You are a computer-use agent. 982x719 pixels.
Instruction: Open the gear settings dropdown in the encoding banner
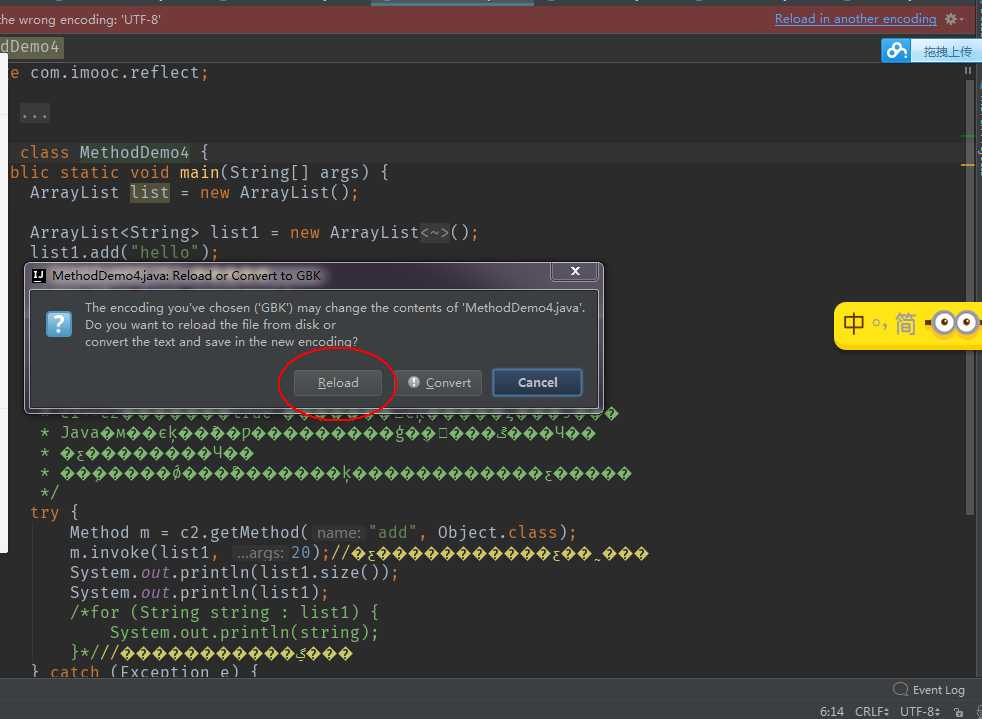(953, 19)
